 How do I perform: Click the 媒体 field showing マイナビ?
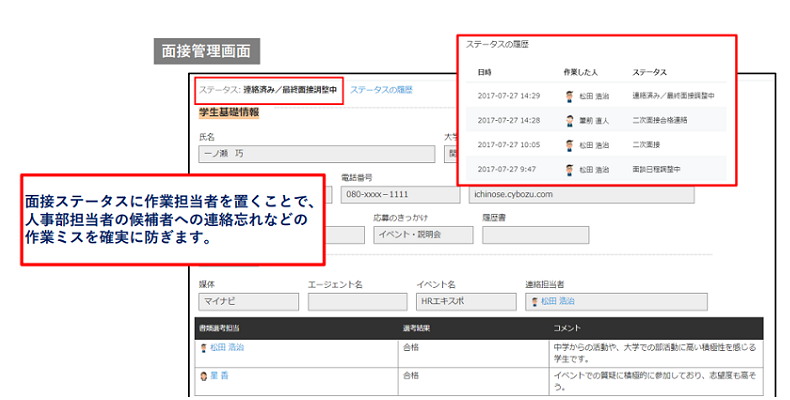[x=248, y=301]
